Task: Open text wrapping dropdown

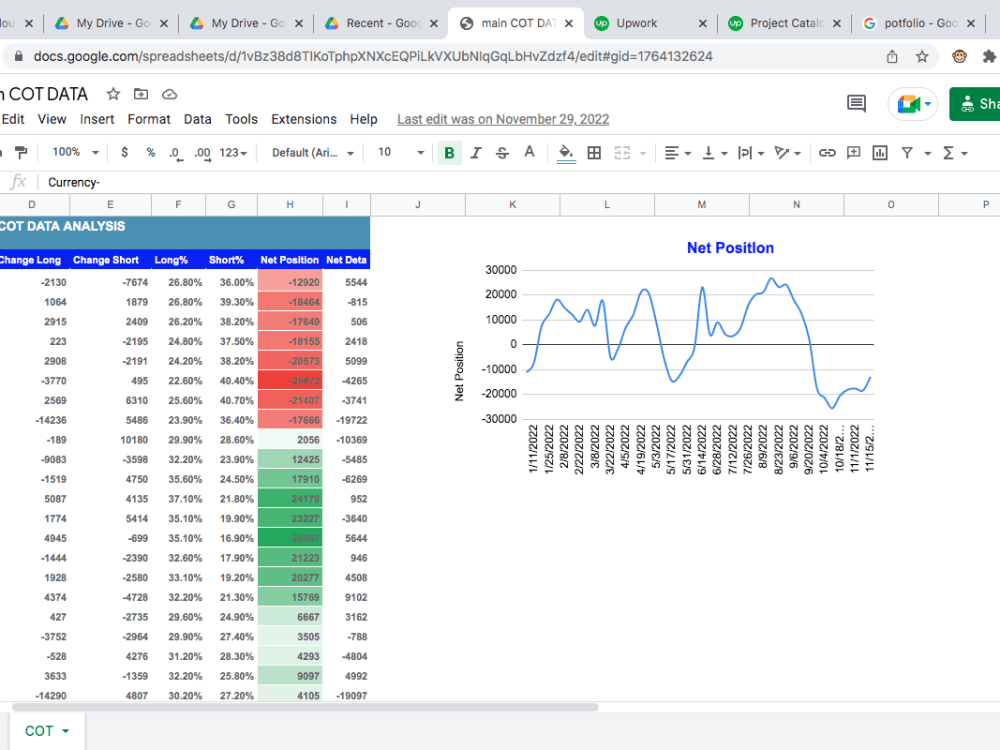Action: [751, 152]
